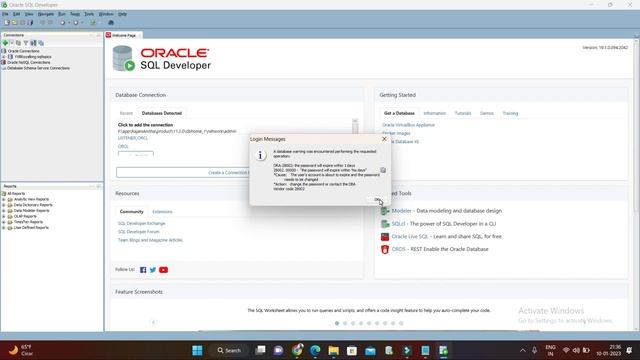
Task: Open File Explorer from the taskbar
Action: [x=333, y=350]
